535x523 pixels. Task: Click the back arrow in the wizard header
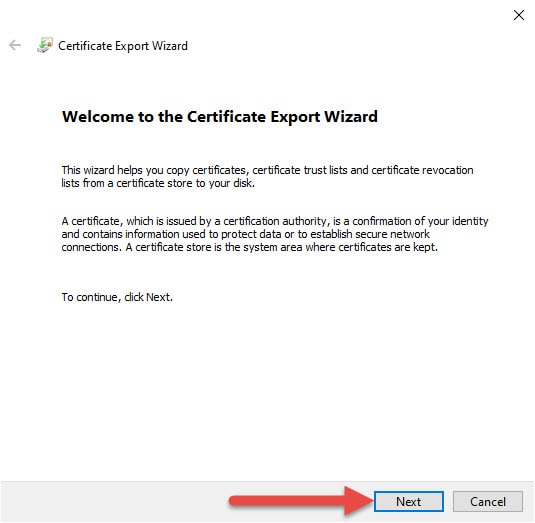pos(15,45)
